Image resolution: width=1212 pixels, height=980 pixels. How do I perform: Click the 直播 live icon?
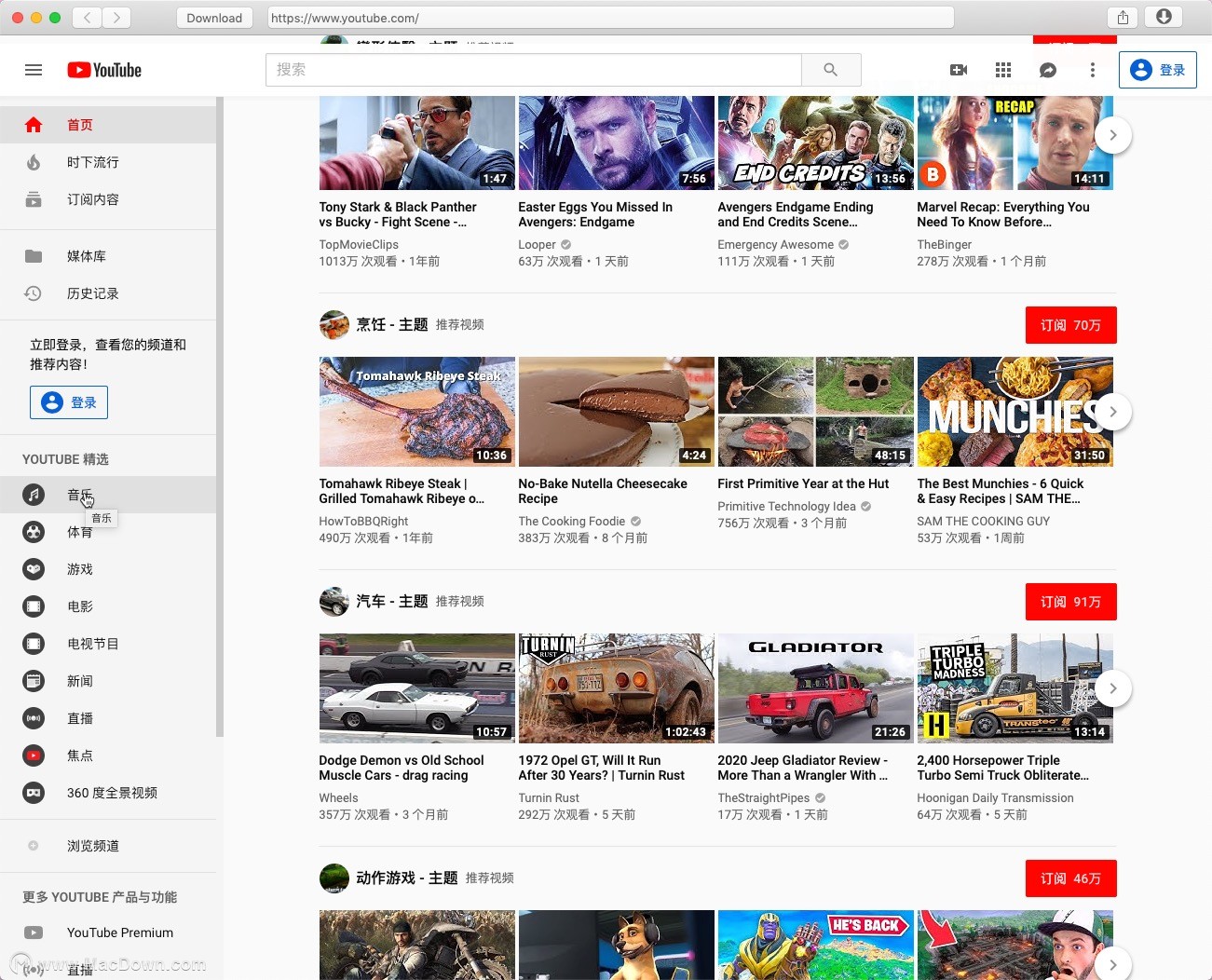[34, 718]
